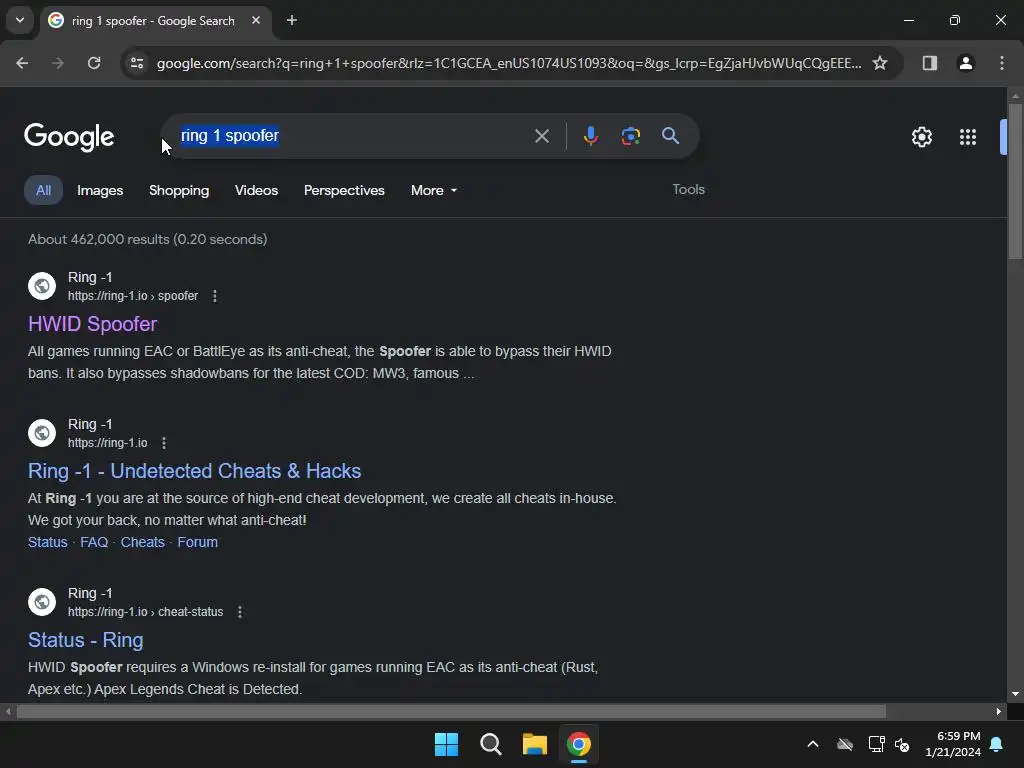Open File Explorer from taskbar
This screenshot has width=1024, height=768.
[534, 744]
